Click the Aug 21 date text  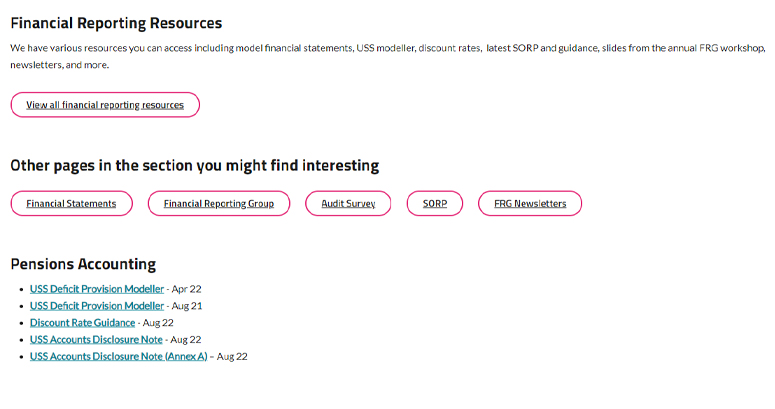click(187, 306)
